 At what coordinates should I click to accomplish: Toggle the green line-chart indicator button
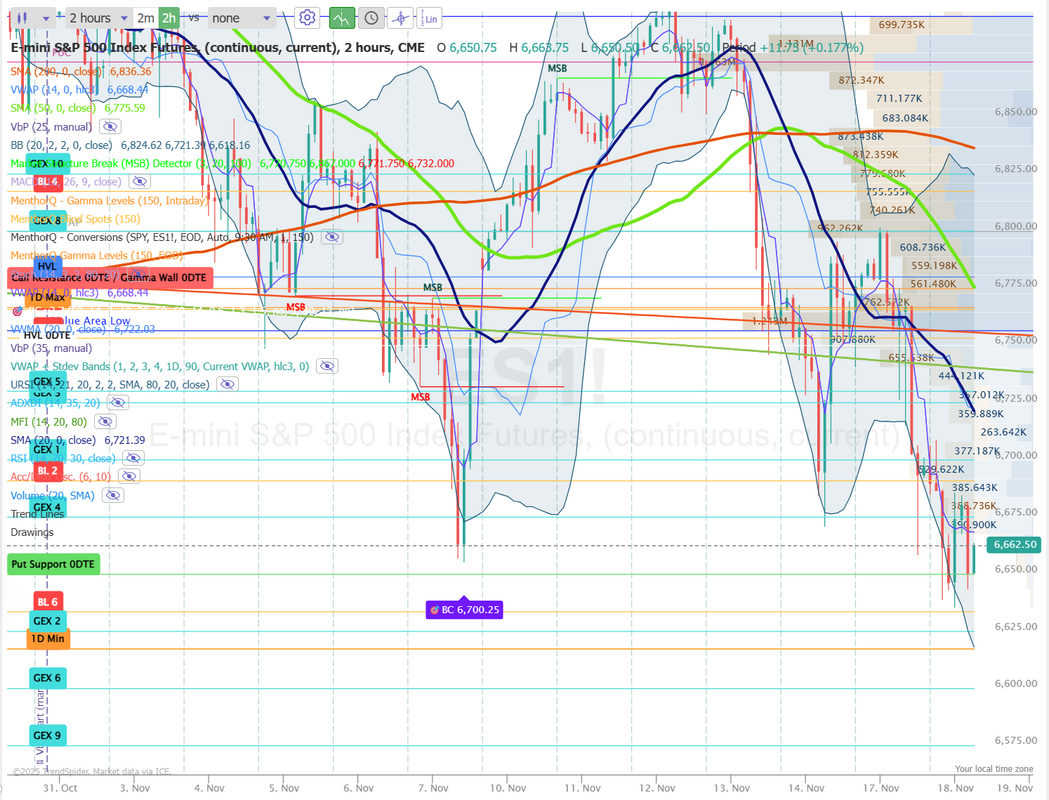(342, 18)
